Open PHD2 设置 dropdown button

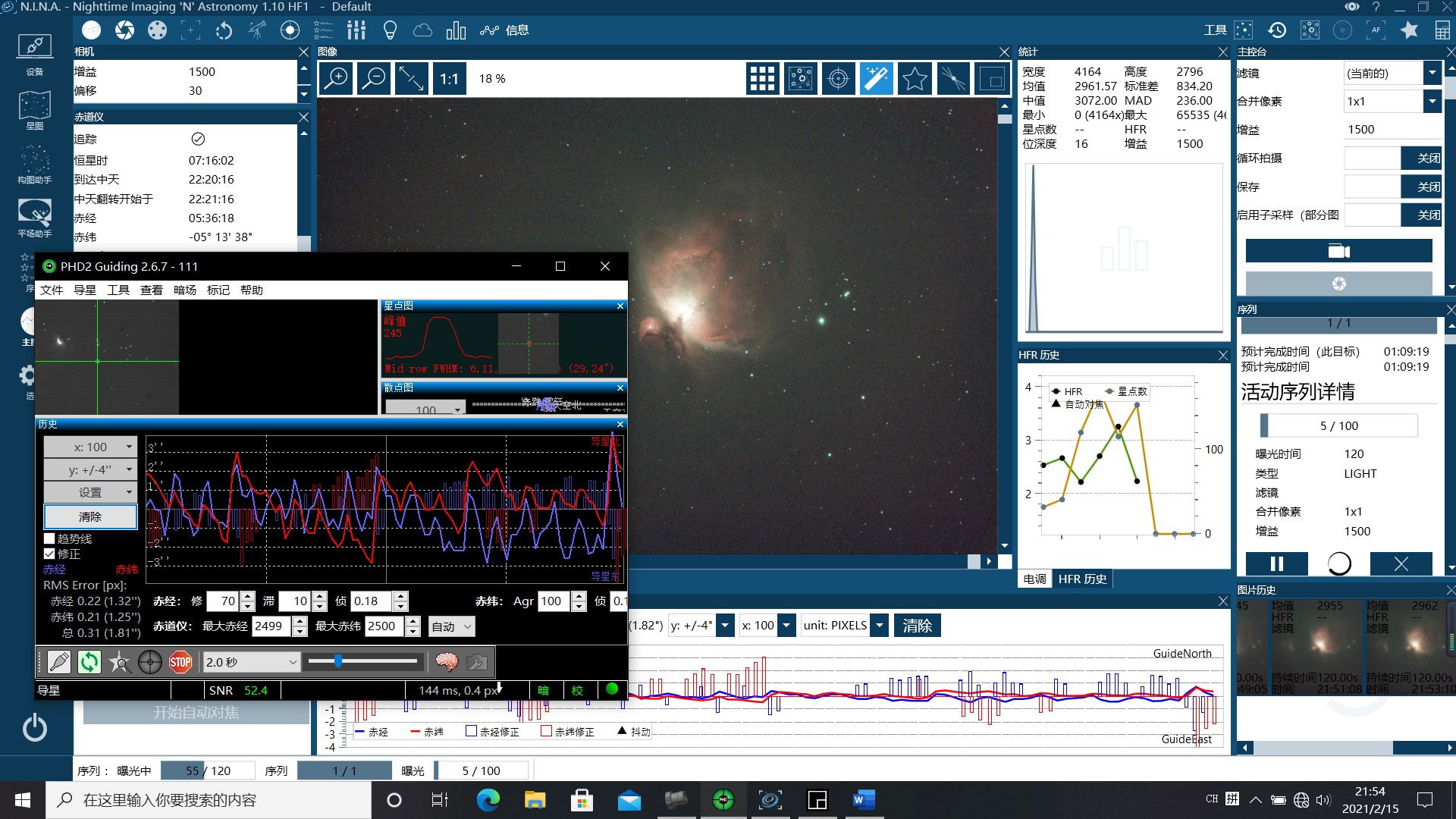click(90, 492)
